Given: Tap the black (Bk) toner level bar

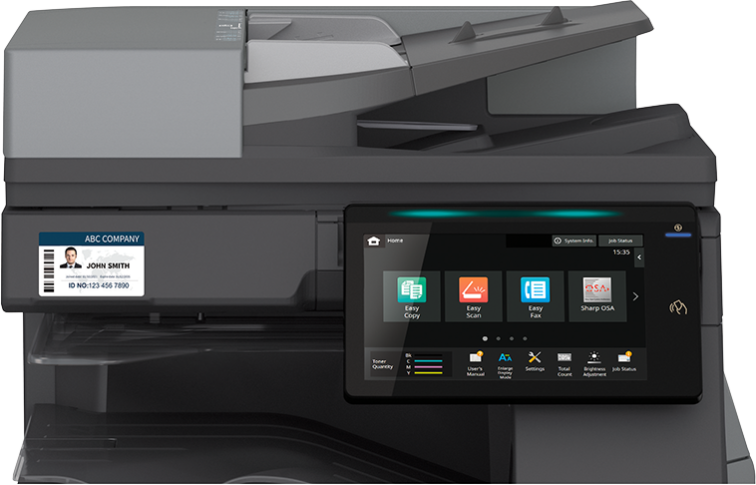Looking at the screenshot, I should coord(428,355).
